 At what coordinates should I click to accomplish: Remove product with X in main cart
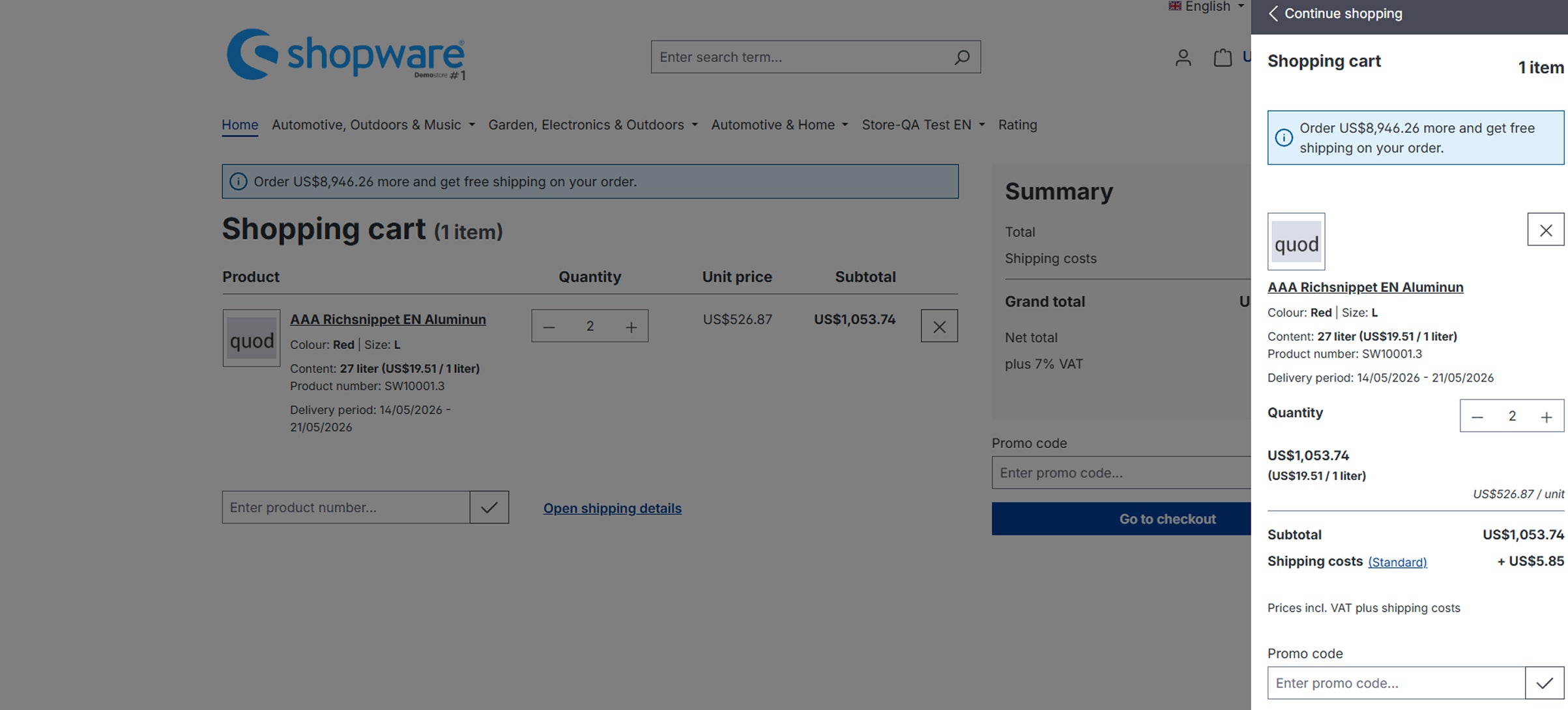pos(939,326)
